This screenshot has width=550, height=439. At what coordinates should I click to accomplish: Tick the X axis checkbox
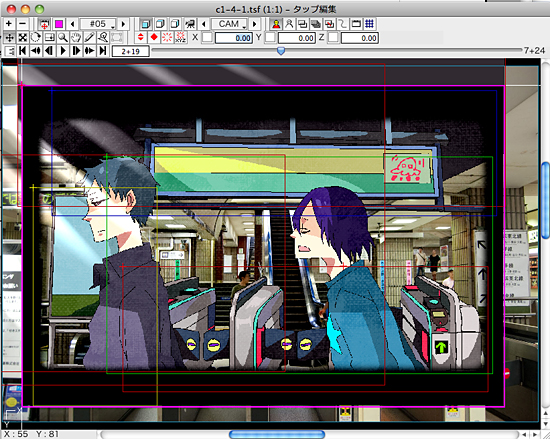click(207, 38)
